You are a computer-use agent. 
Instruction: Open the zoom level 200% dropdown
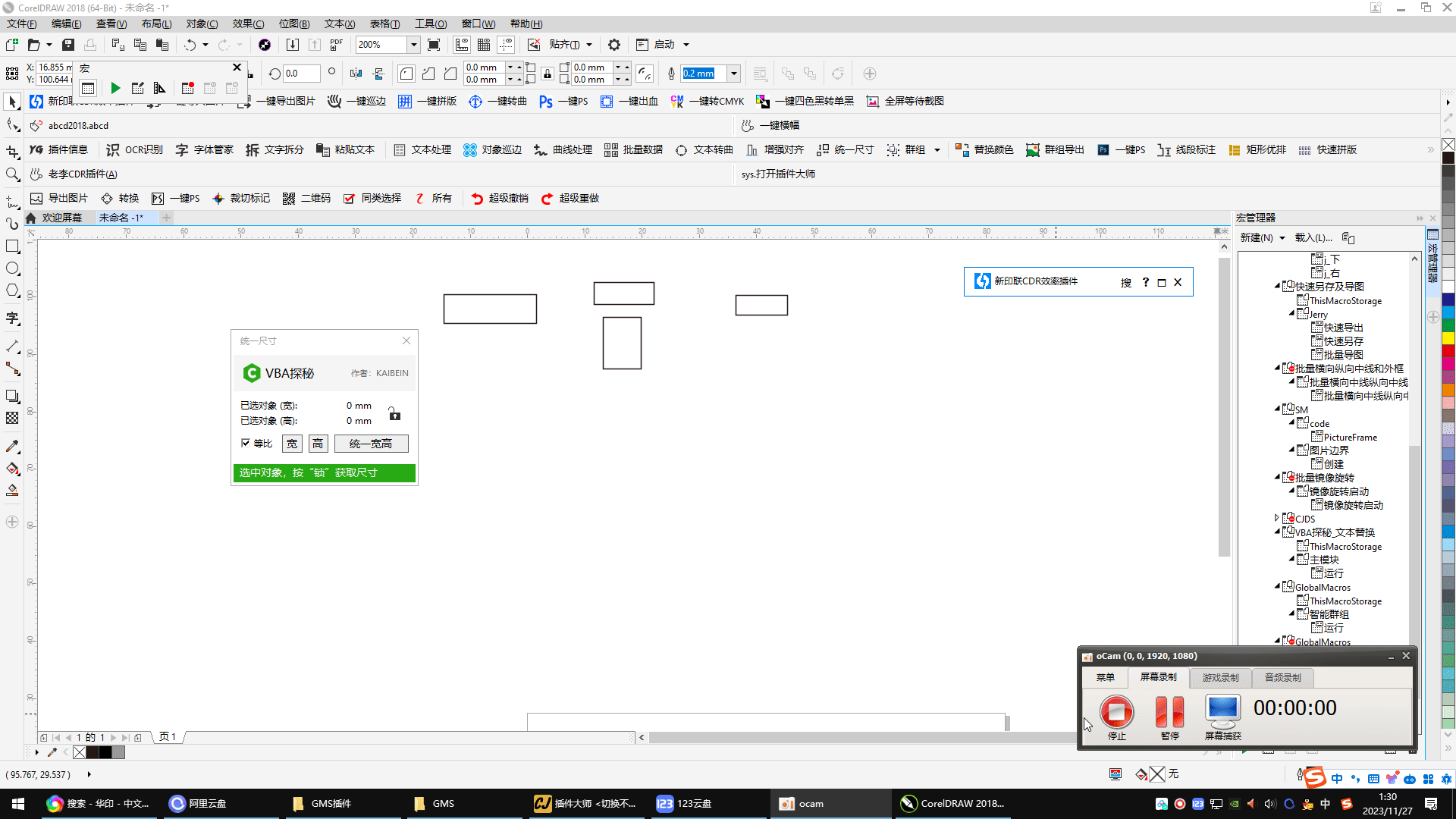click(414, 45)
